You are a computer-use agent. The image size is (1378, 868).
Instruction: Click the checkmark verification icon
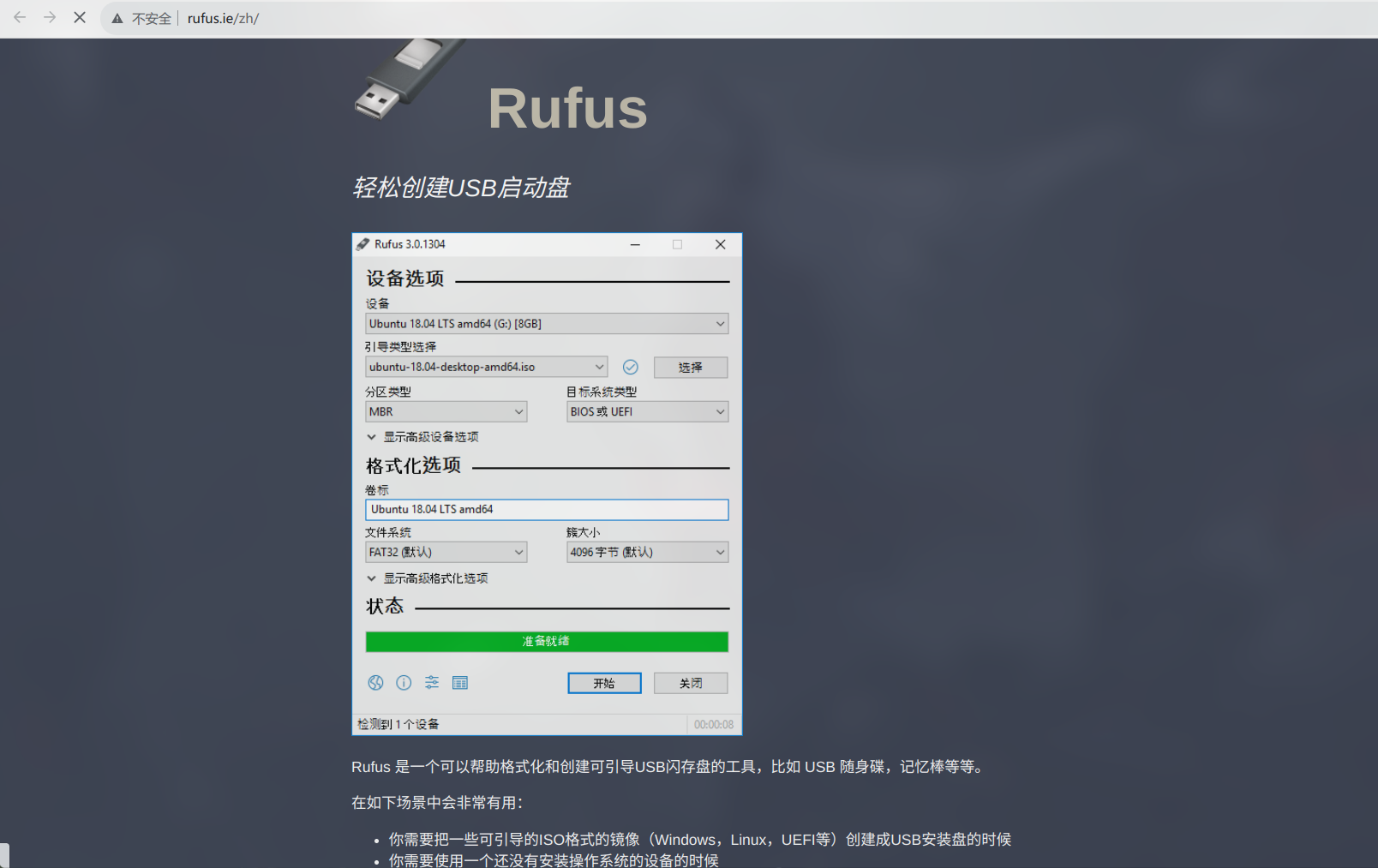[x=630, y=367]
